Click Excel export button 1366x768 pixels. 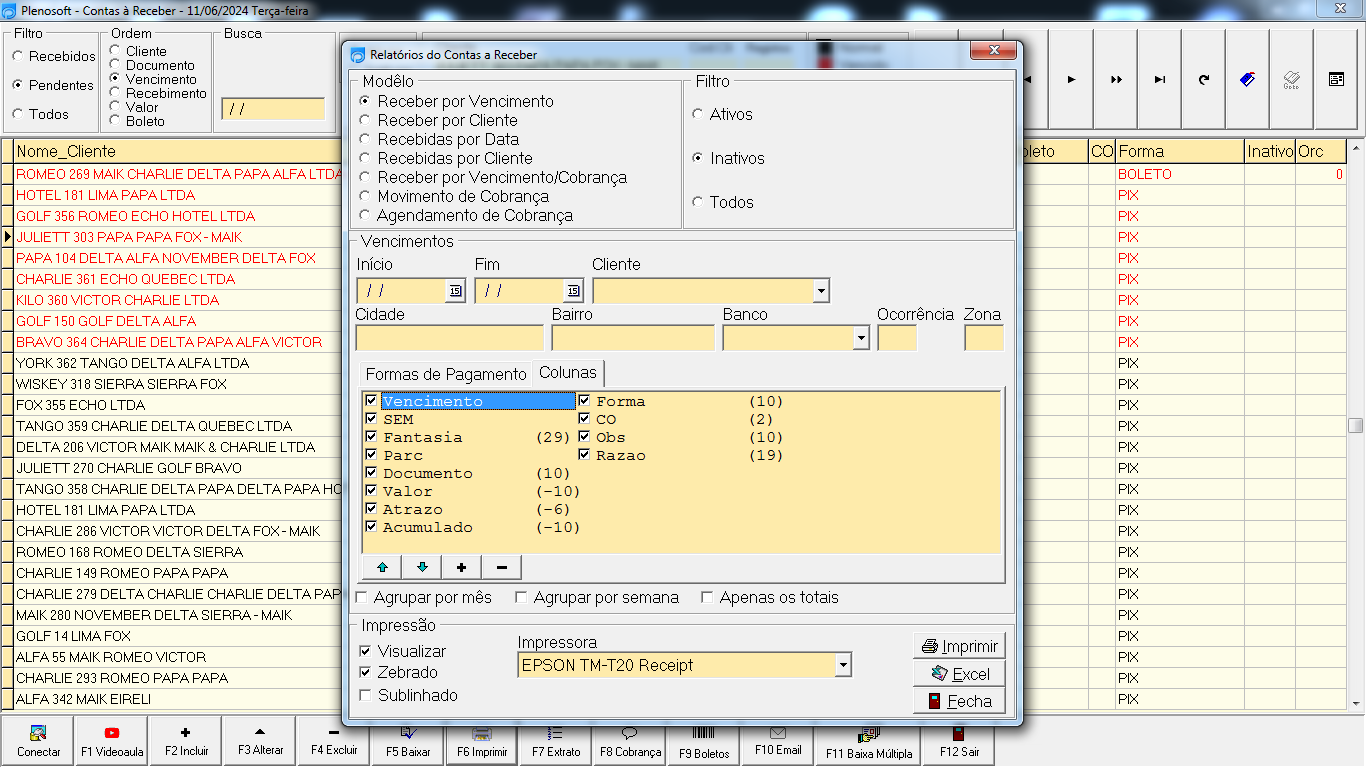959,674
